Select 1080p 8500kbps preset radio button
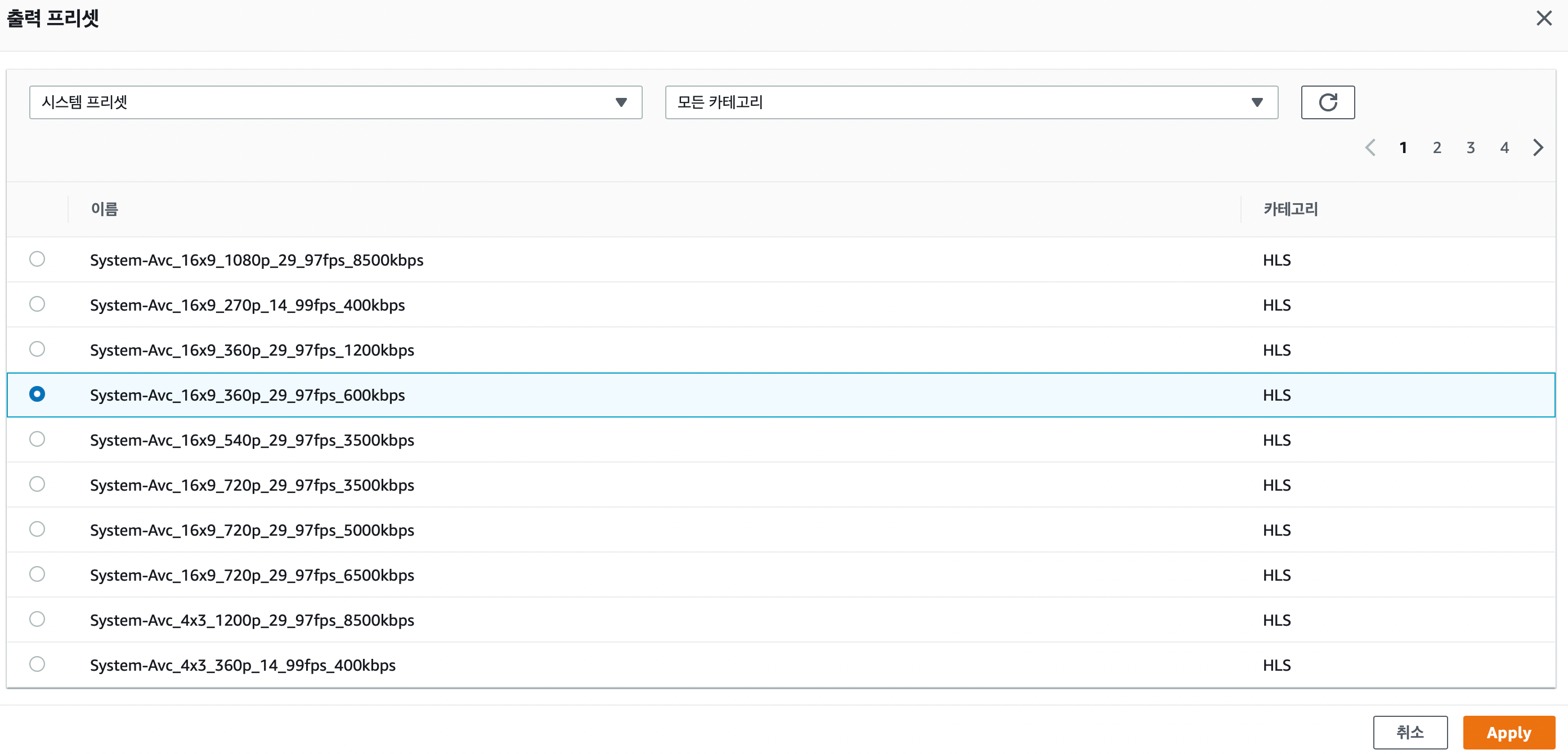Image resolution: width=1568 pixels, height=754 pixels. coord(37,259)
